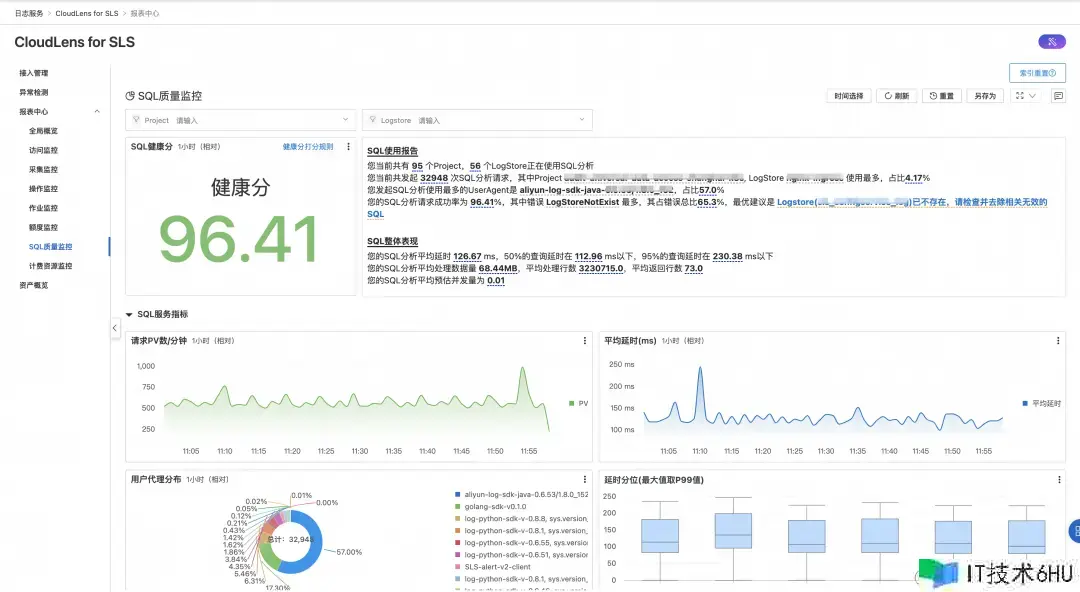Click the 刷新 refresh button
This screenshot has height=592, width=1080.
pyautogui.click(x=896, y=96)
